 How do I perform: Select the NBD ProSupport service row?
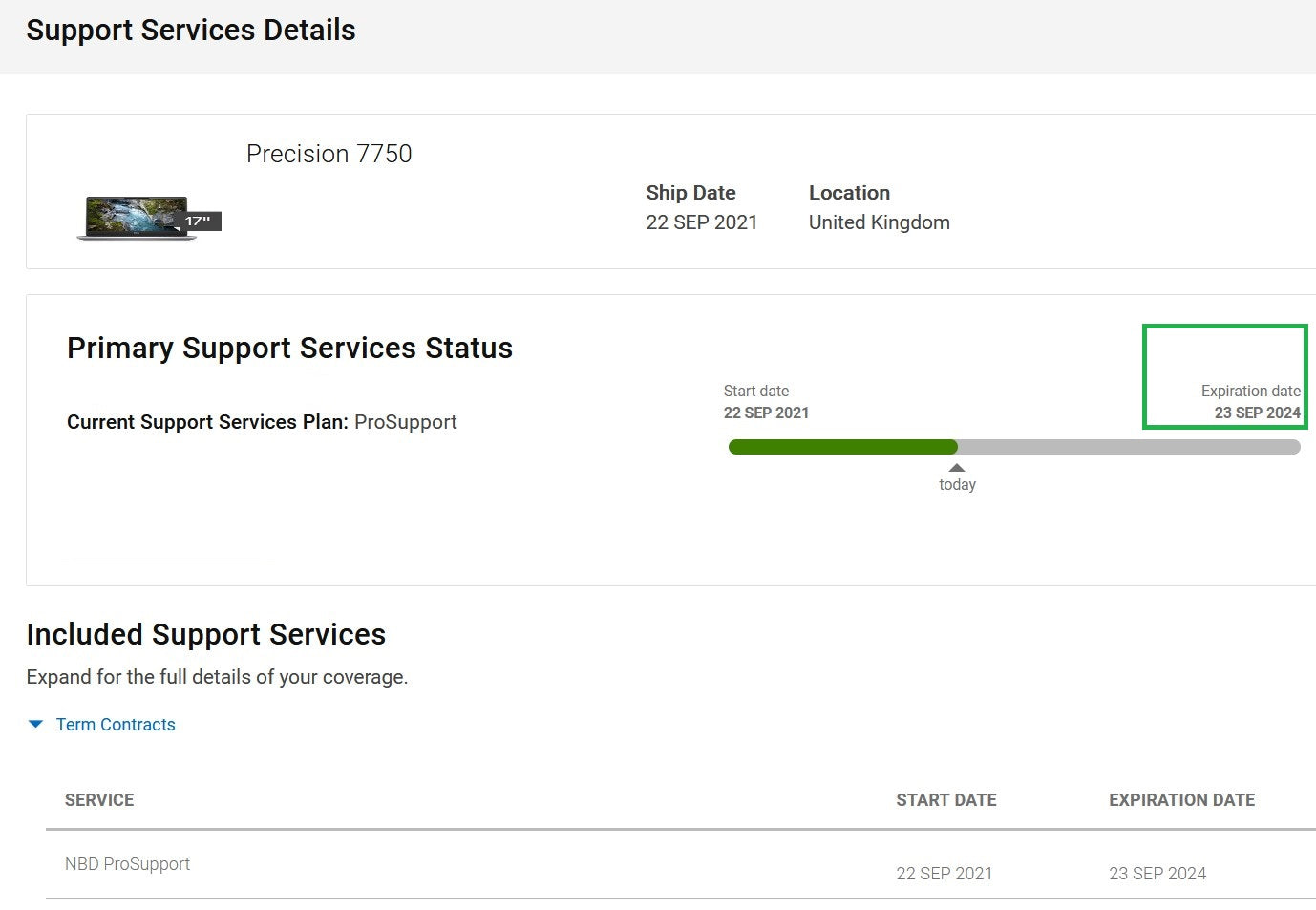pos(127,864)
